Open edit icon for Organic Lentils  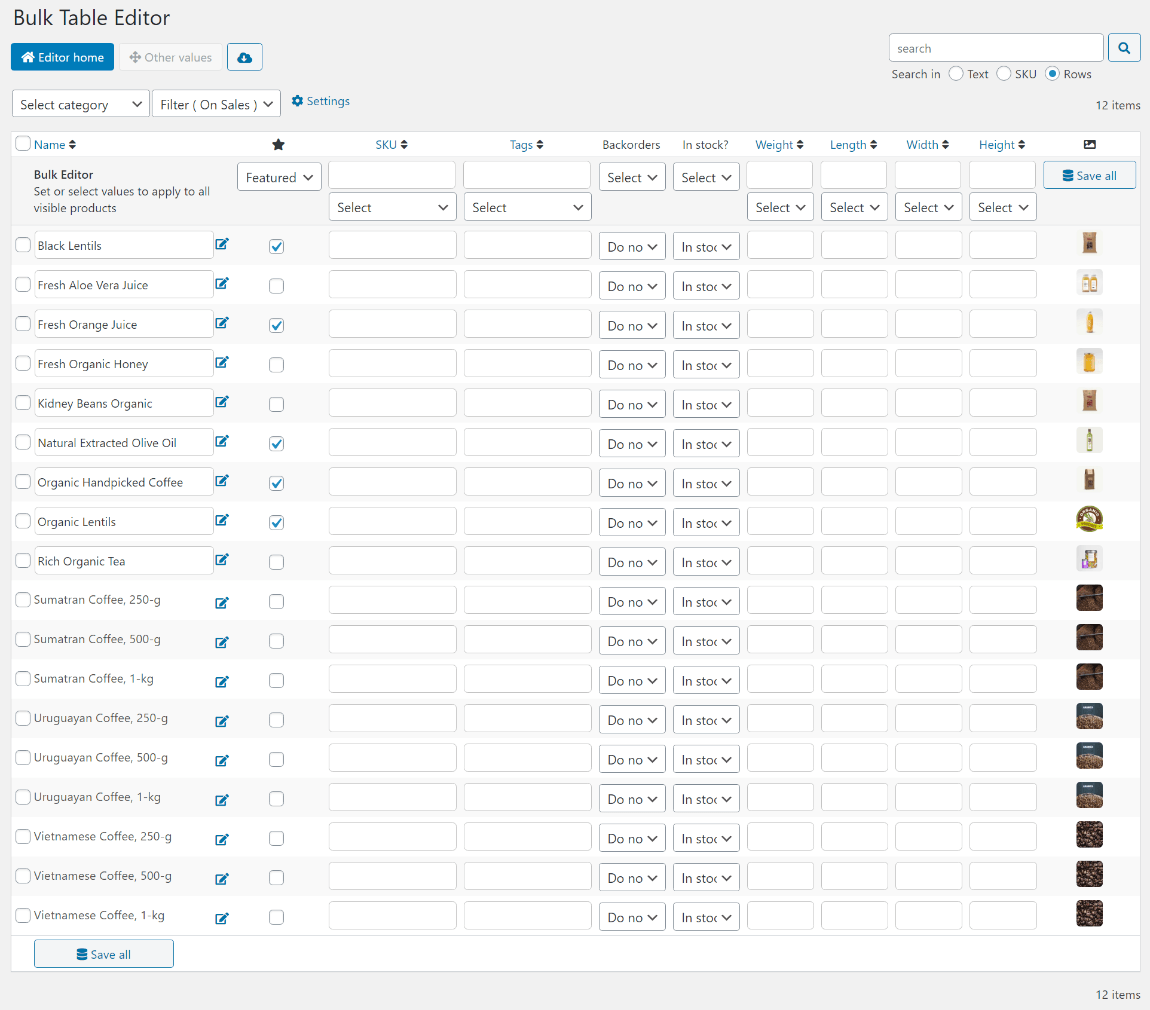click(221, 521)
